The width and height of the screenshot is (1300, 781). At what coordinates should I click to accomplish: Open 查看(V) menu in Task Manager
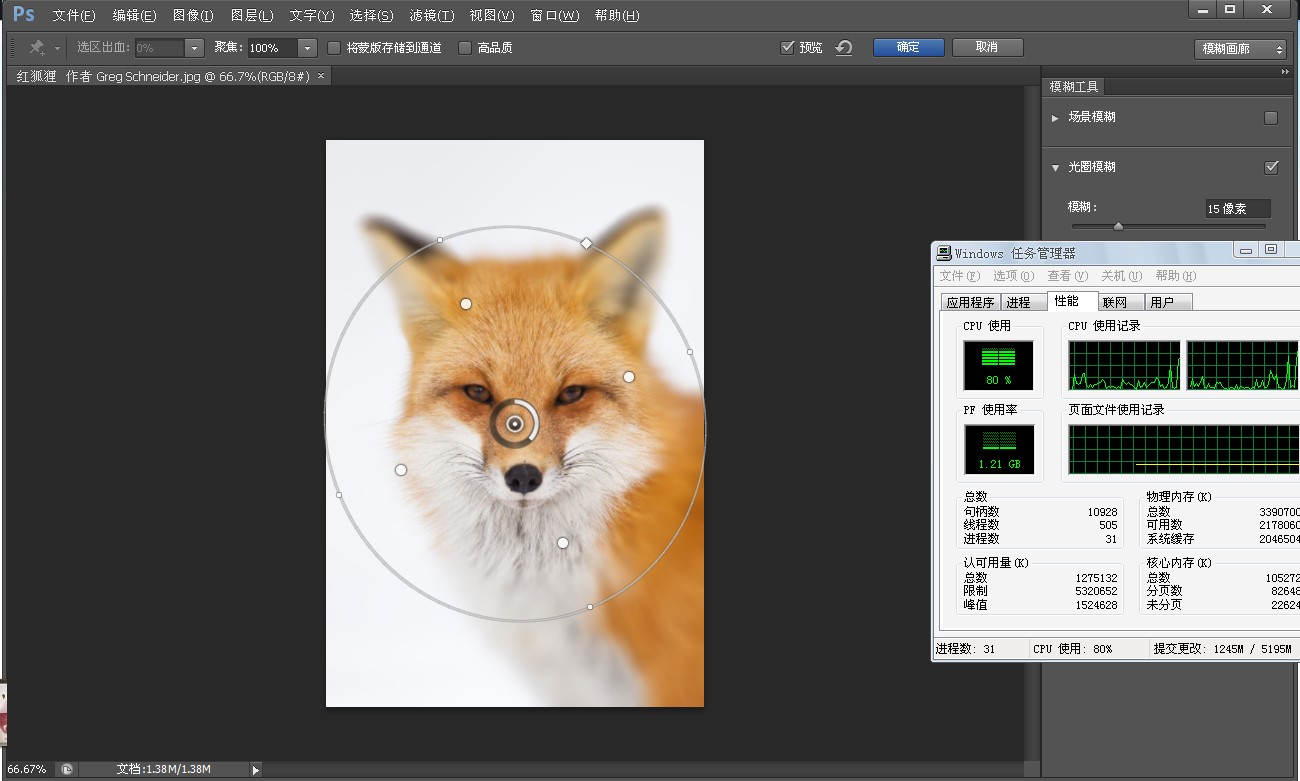coord(1066,276)
